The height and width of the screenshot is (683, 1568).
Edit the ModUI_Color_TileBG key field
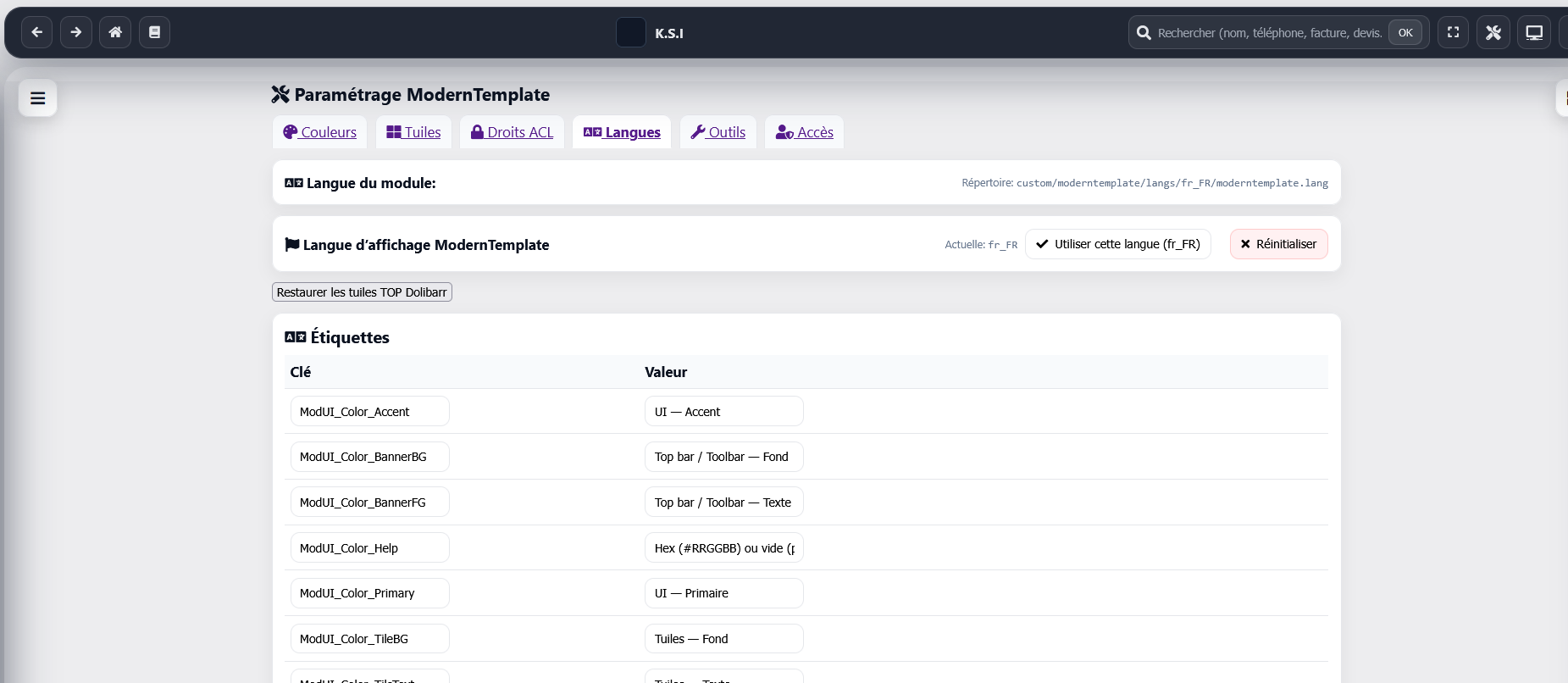click(x=370, y=639)
